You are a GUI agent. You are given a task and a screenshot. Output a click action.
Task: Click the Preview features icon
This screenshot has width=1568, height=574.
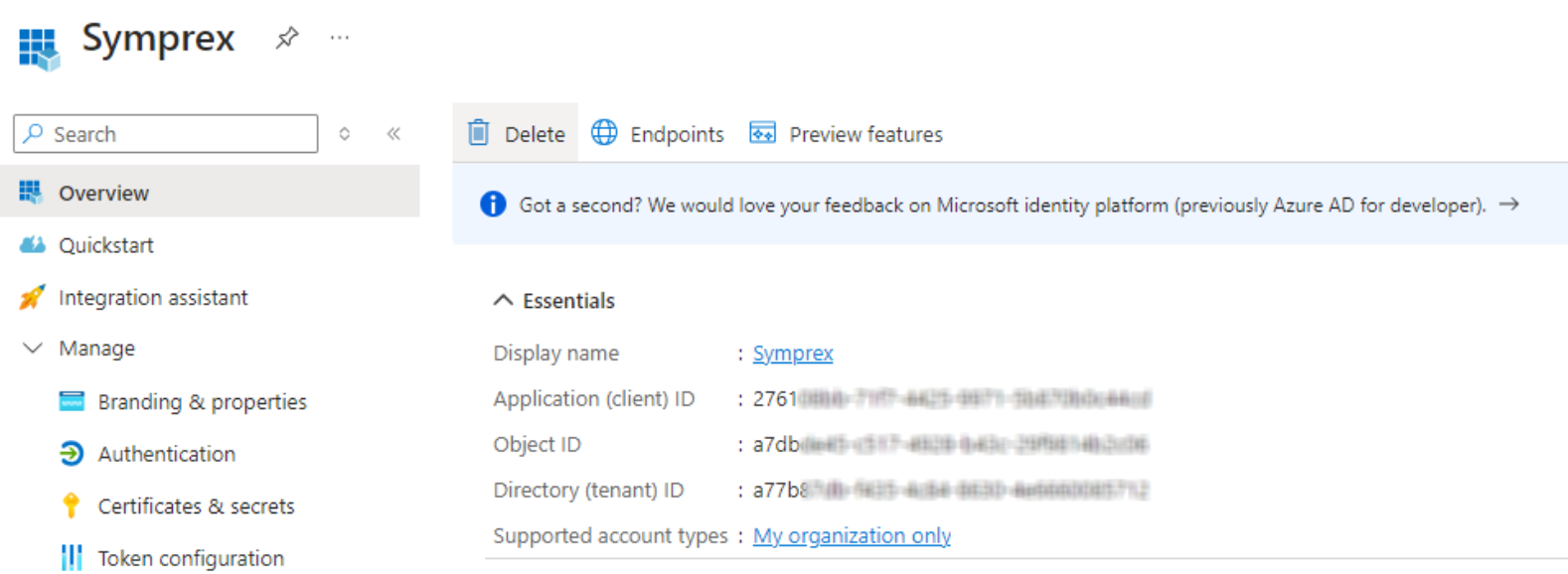pyautogui.click(x=762, y=132)
